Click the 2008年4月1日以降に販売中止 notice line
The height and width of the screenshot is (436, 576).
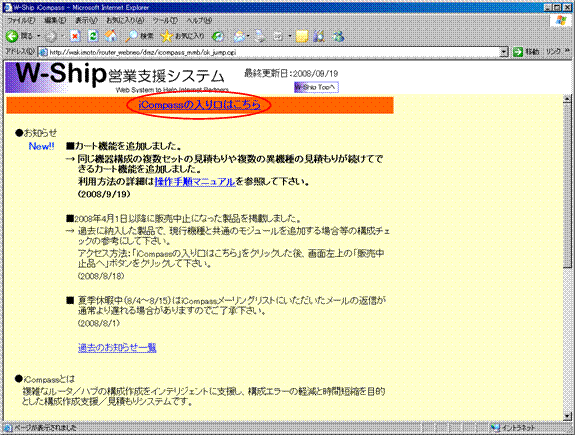pos(184,219)
